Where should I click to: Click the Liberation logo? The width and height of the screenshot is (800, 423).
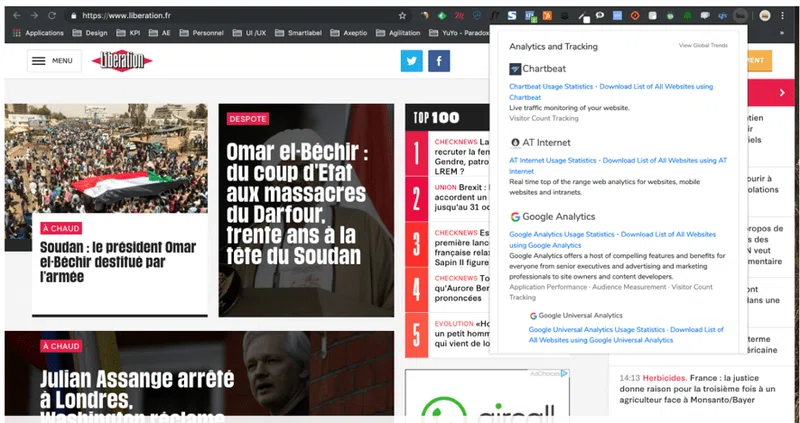122,61
